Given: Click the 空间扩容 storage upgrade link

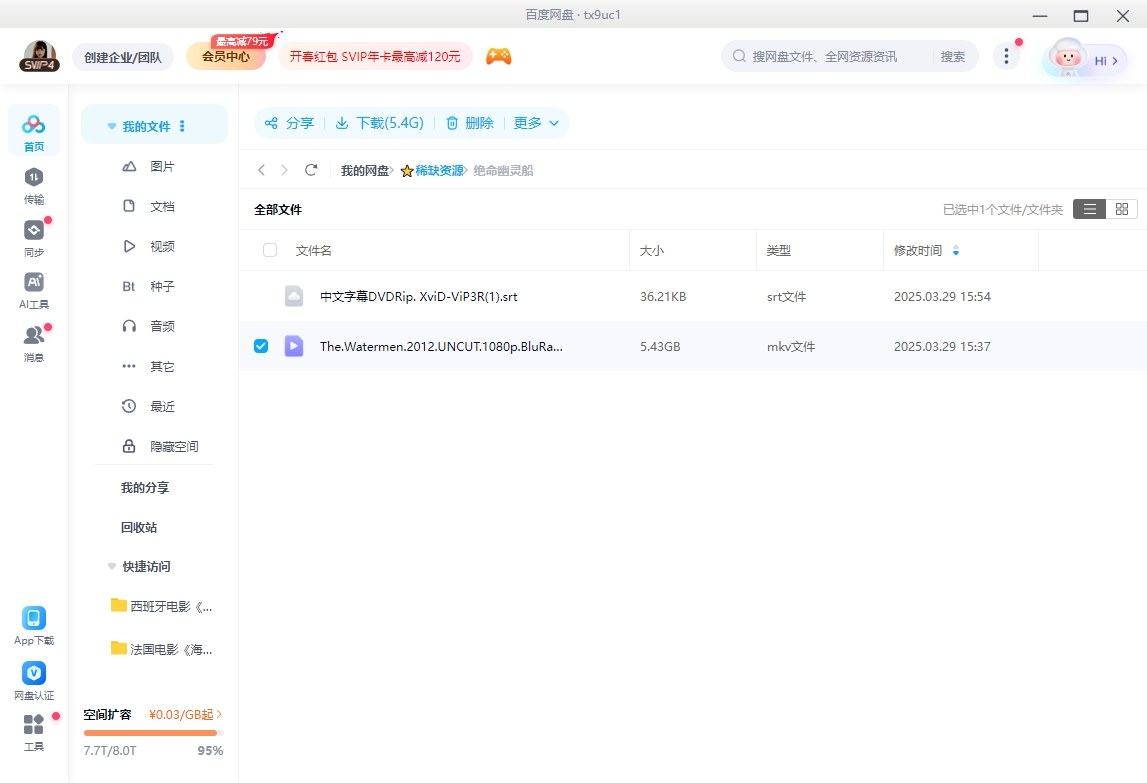Looking at the screenshot, I should coord(107,714).
